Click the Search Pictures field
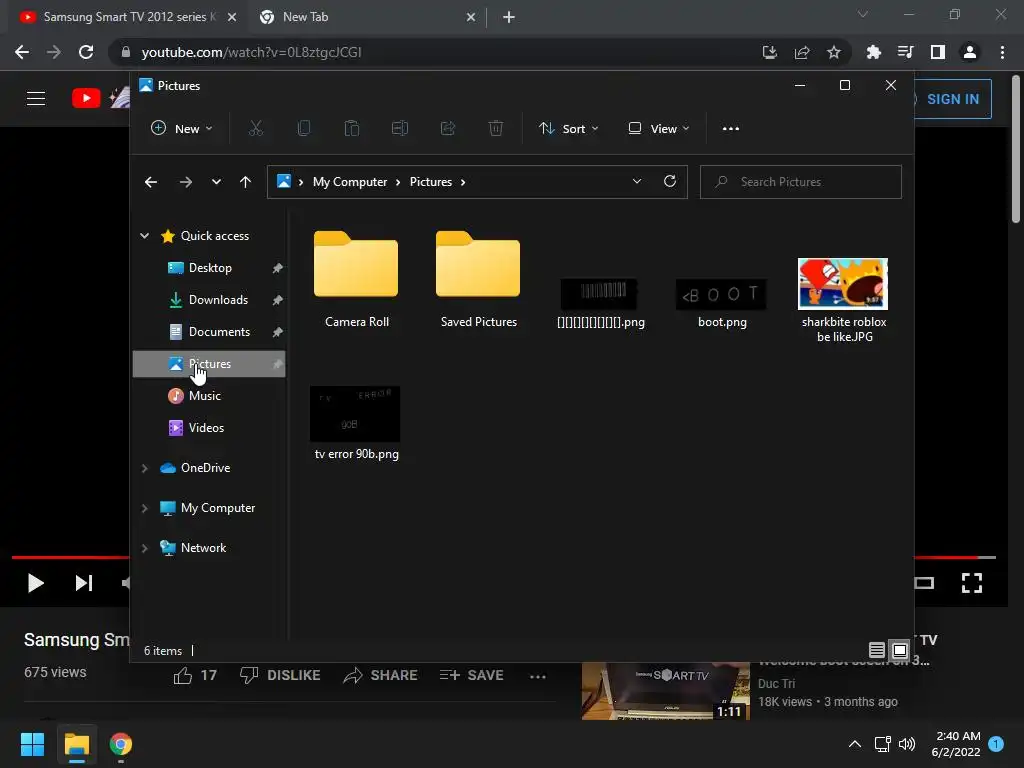This screenshot has height=768, width=1024. (801, 182)
